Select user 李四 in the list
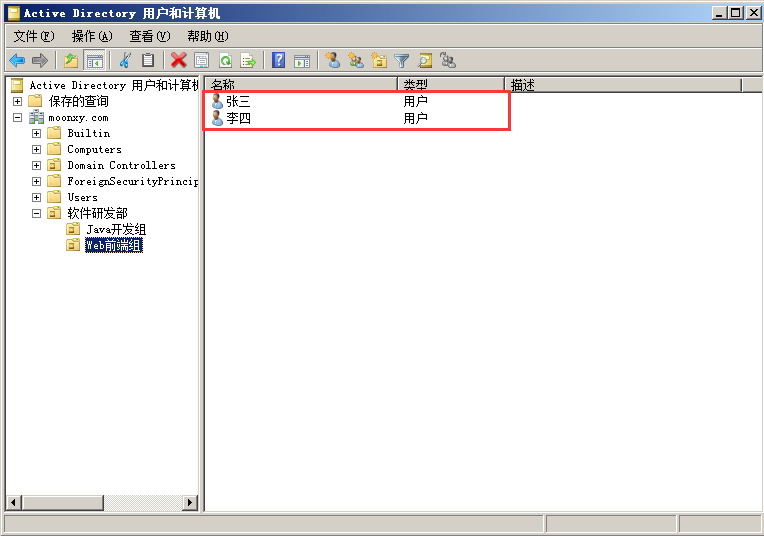The image size is (764, 536). 238,118
